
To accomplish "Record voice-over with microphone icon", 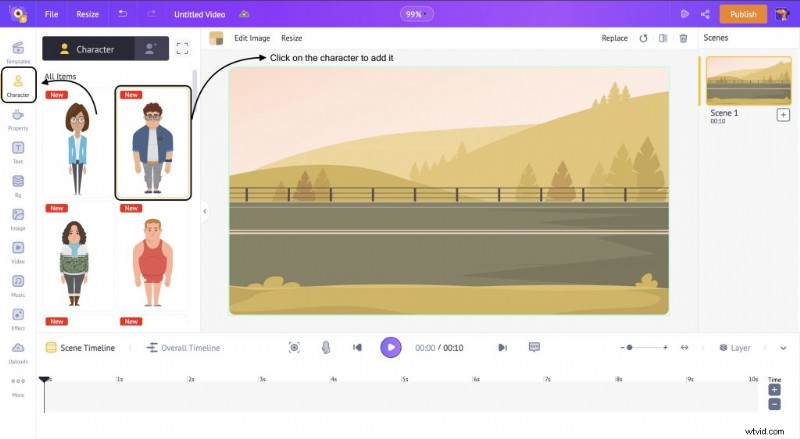I will tap(326, 348).
